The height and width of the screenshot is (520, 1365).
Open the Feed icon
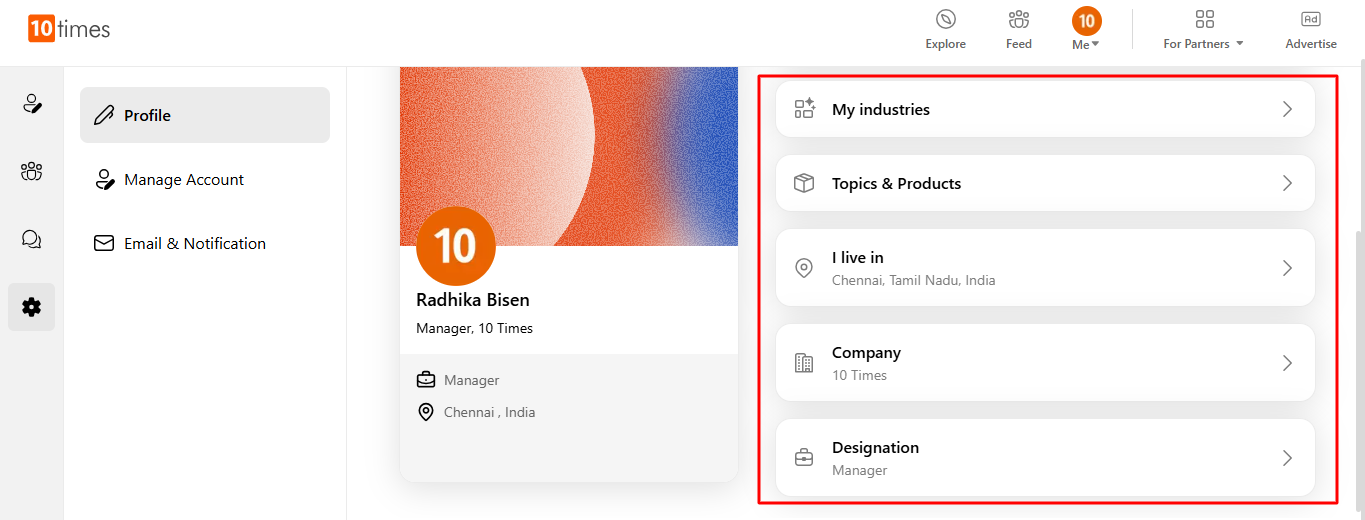pos(1018,20)
